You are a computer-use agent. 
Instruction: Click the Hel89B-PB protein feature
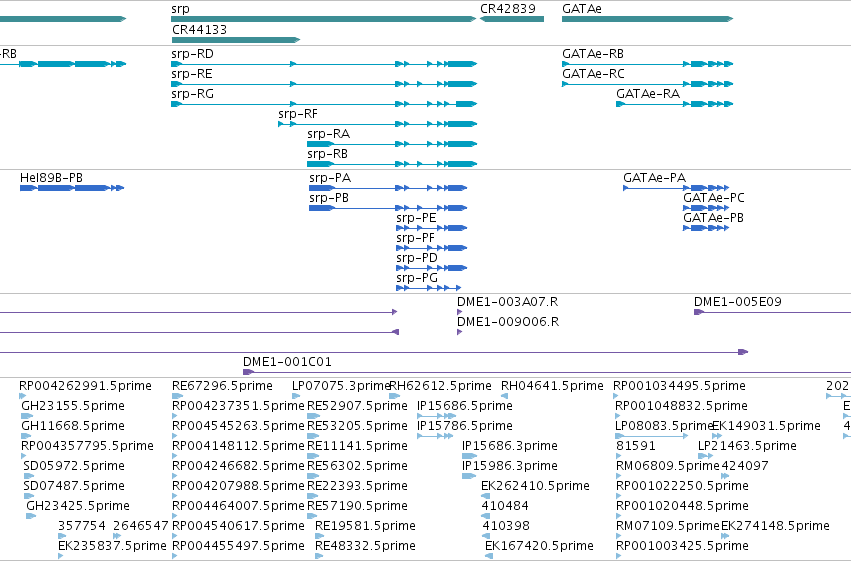[x=72, y=188]
